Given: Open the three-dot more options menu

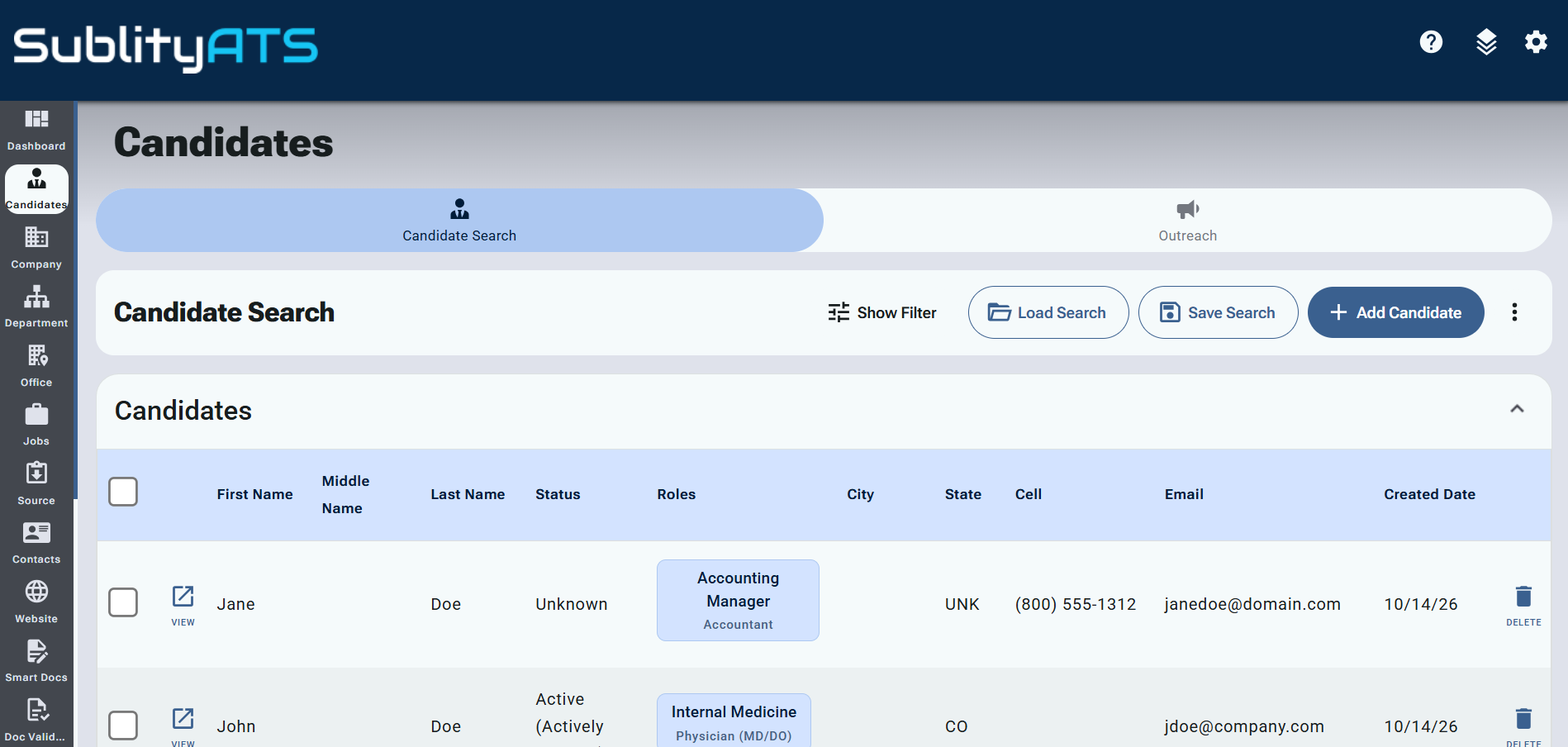Looking at the screenshot, I should point(1514,312).
